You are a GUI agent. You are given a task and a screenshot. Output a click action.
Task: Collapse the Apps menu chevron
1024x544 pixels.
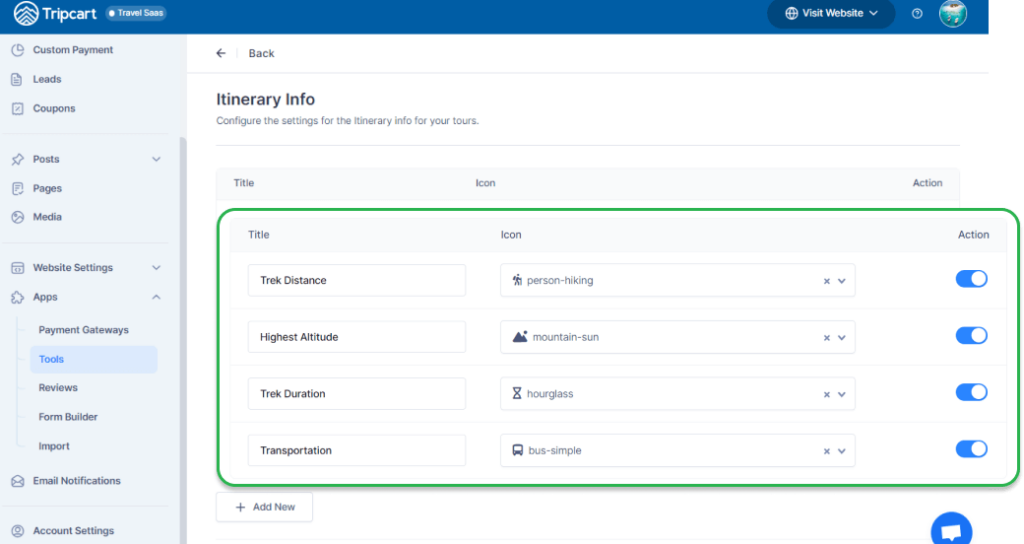click(x=156, y=297)
